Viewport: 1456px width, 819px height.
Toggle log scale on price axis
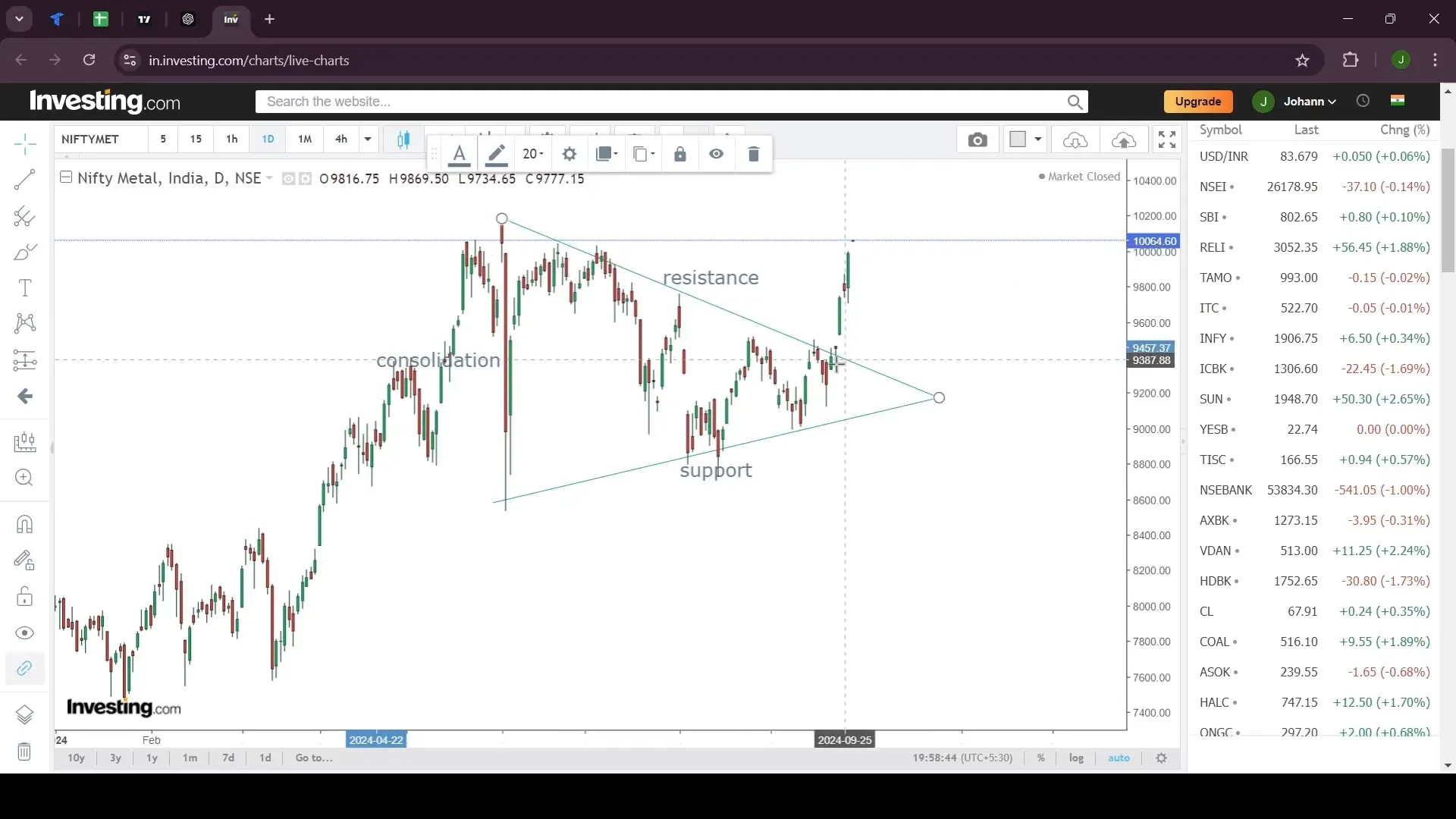coord(1077,758)
